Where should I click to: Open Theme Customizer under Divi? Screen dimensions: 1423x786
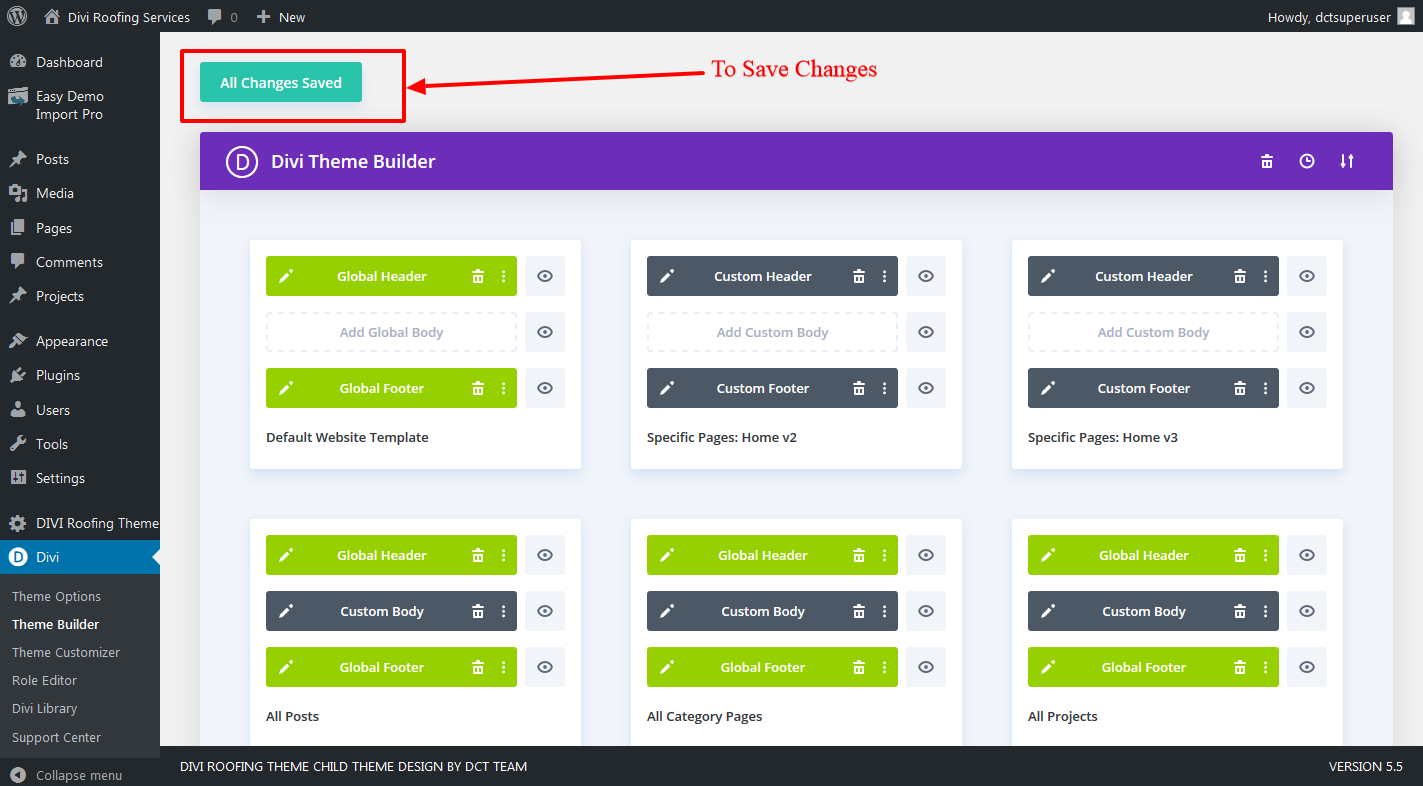(x=66, y=652)
